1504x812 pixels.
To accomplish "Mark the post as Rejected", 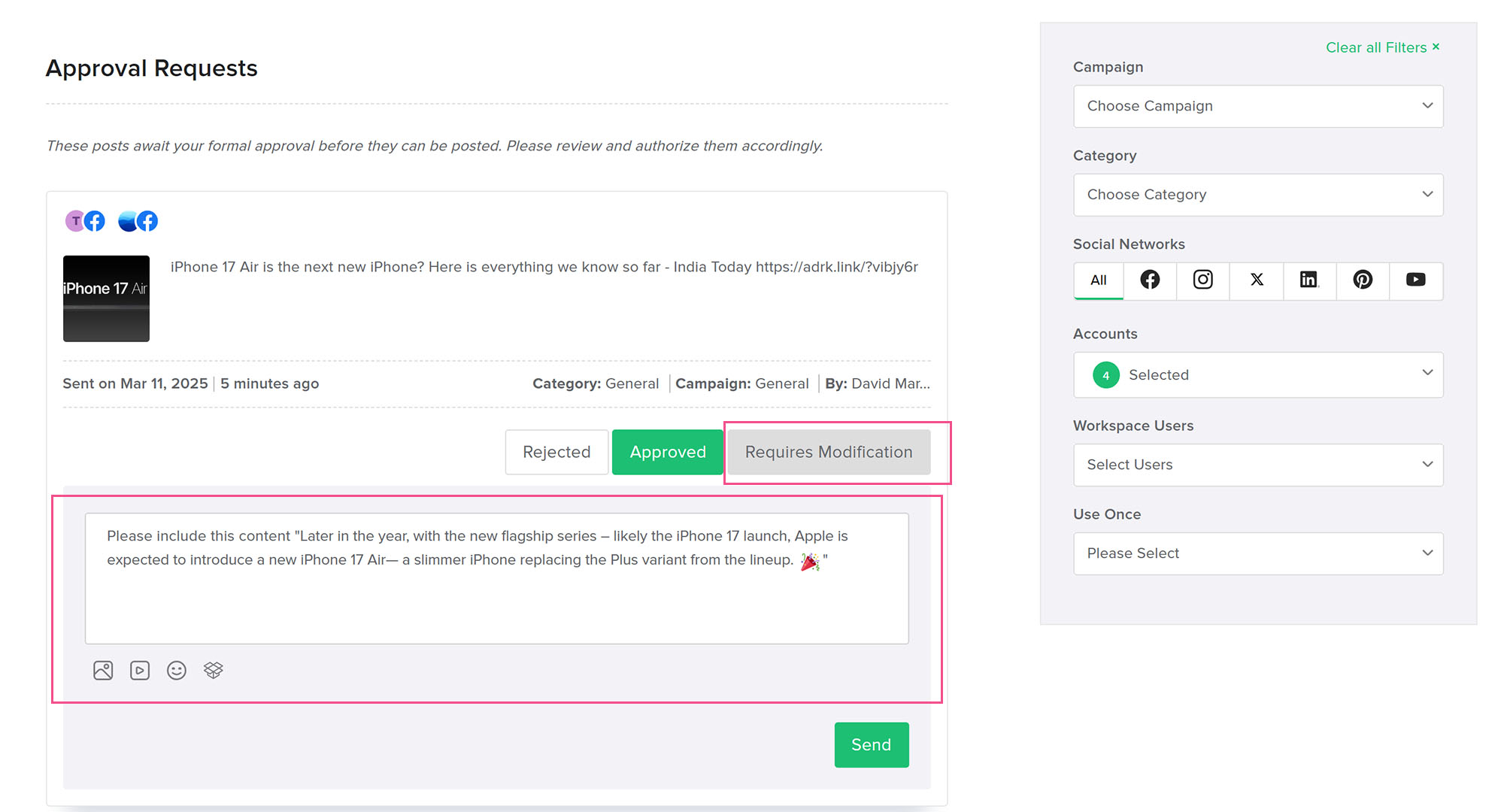I will (556, 452).
